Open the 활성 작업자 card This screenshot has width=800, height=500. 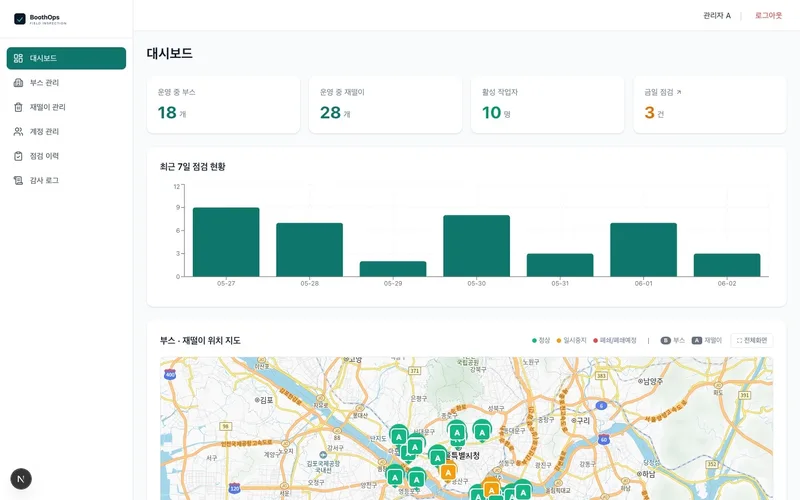(547, 105)
